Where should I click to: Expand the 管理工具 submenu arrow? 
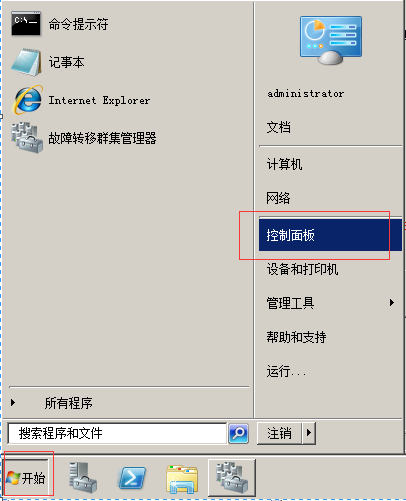[x=392, y=302]
